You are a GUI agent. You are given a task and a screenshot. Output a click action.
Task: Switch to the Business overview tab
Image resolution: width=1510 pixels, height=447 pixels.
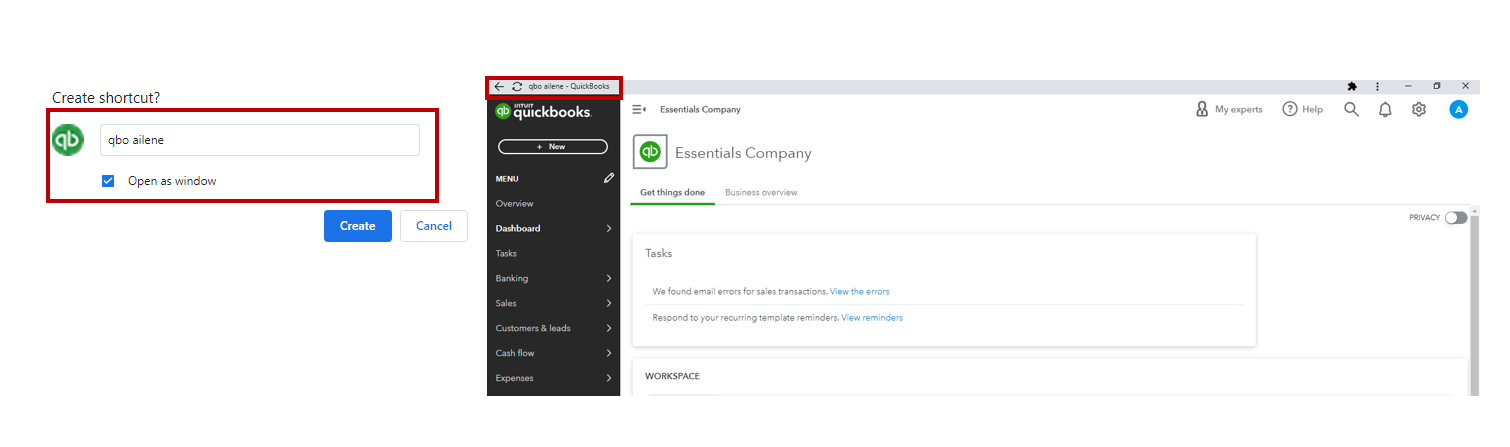[x=761, y=192]
